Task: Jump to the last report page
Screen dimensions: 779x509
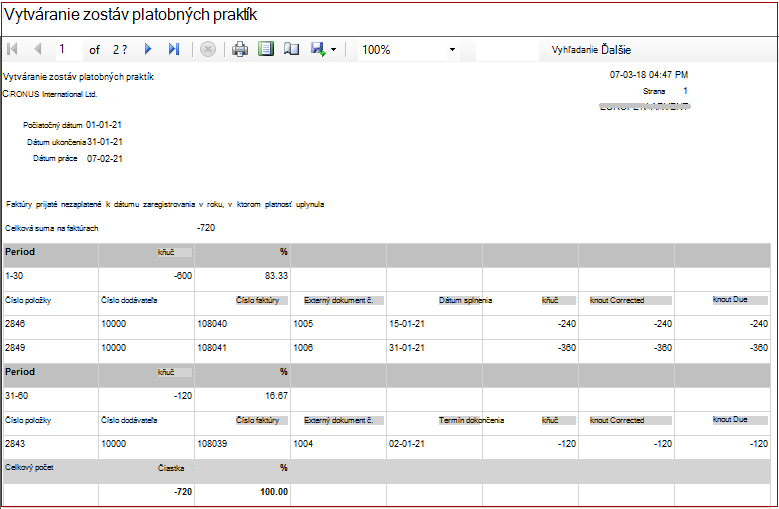Action: pyautogui.click(x=173, y=49)
